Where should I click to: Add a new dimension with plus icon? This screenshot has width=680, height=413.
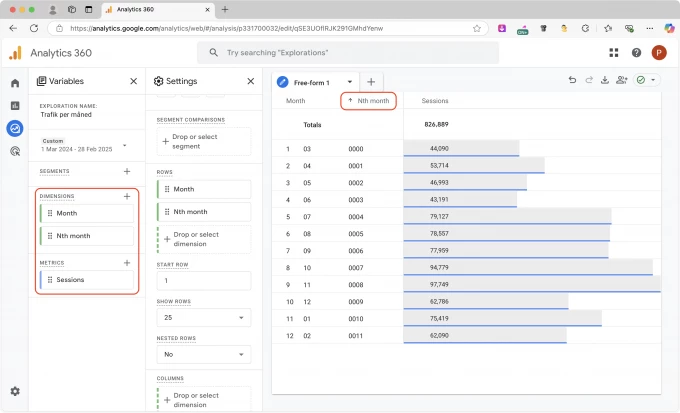pyautogui.click(x=127, y=197)
